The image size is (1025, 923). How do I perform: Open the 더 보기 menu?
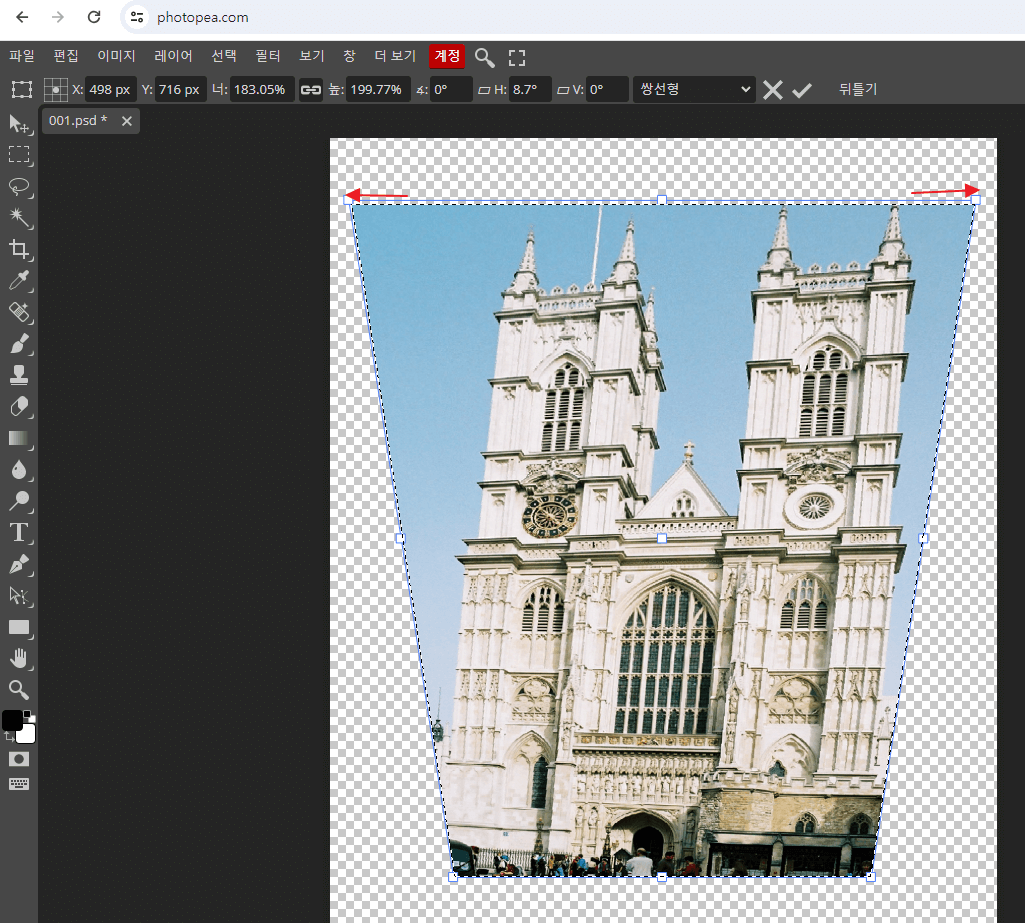[395, 56]
